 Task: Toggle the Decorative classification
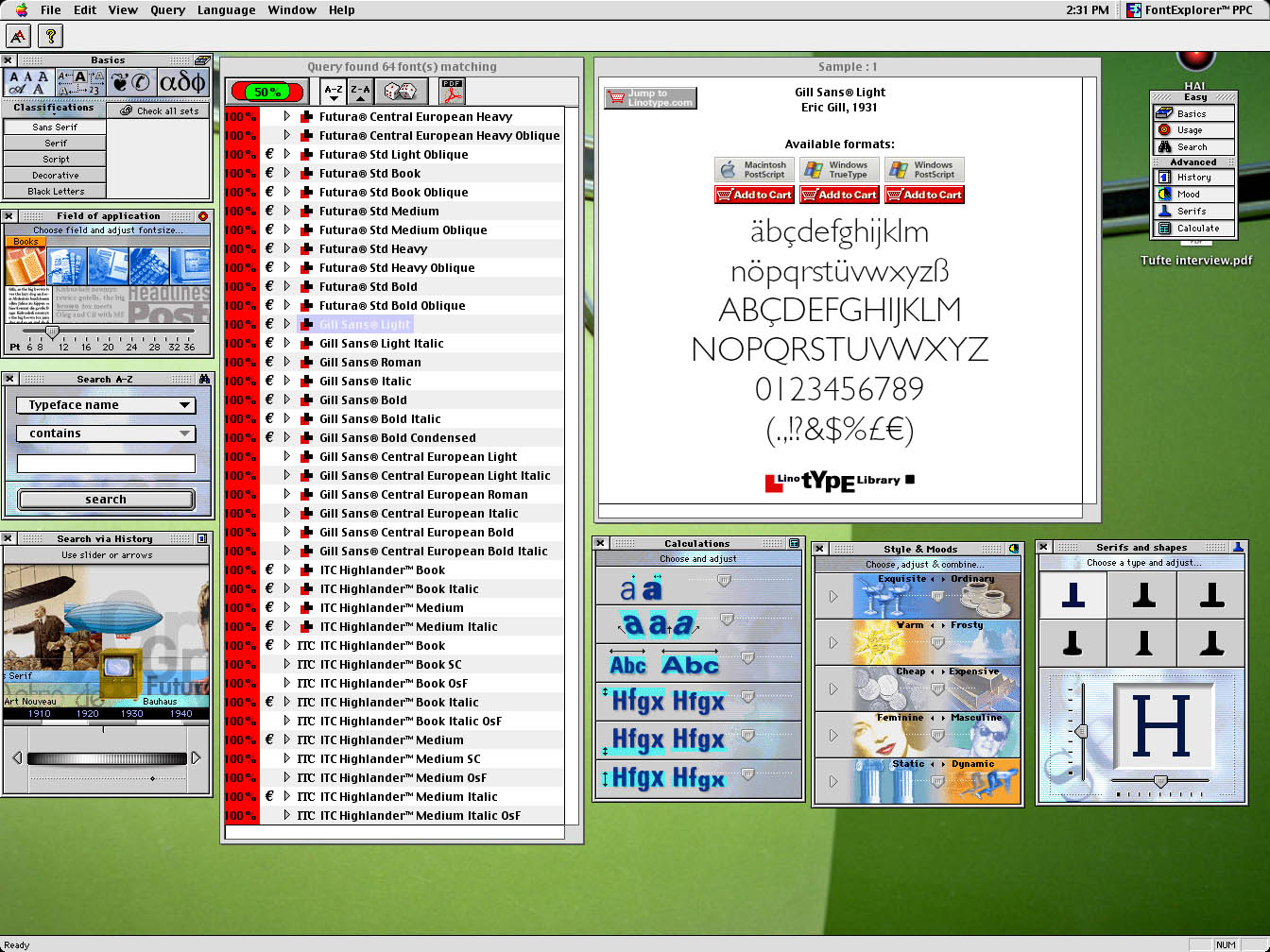pyautogui.click(x=55, y=176)
